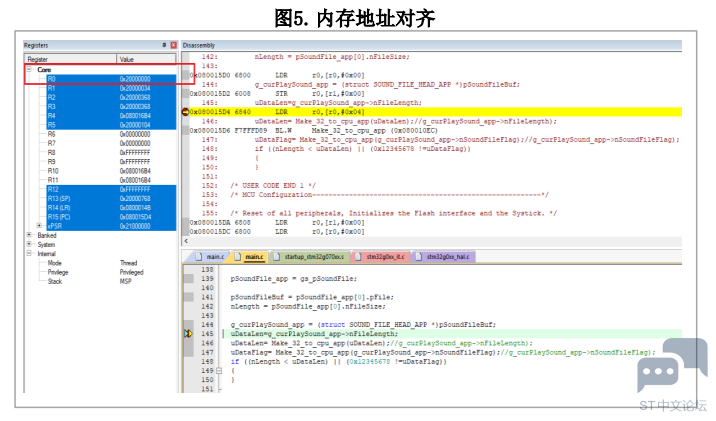
Task: Click the Thread value beside Mode
Action: coord(128,263)
